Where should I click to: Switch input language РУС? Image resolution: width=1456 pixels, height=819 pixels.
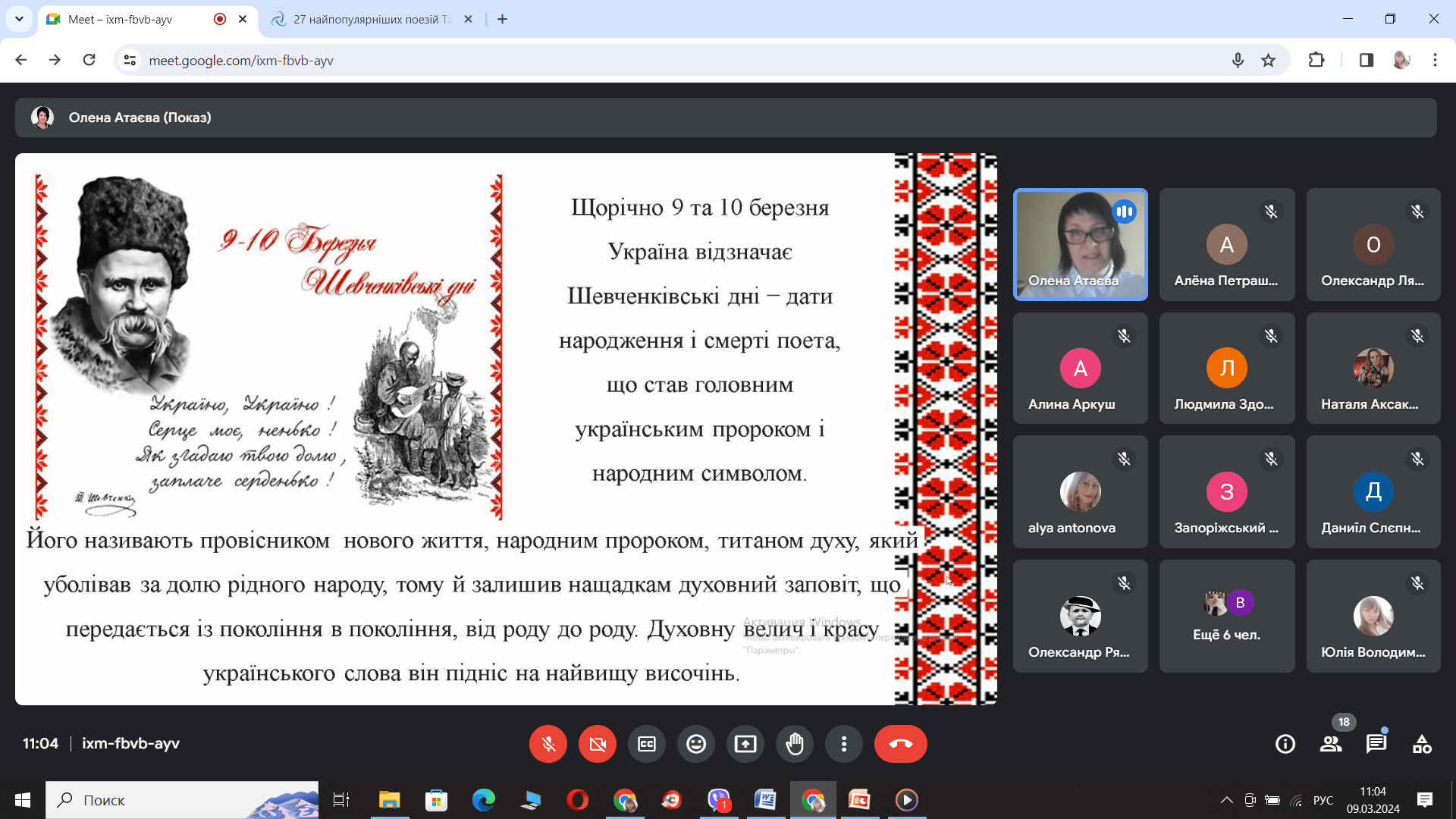[1323, 800]
